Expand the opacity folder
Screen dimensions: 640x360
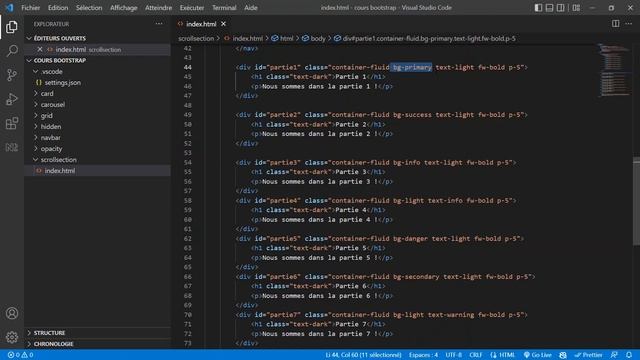pos(97,149)
